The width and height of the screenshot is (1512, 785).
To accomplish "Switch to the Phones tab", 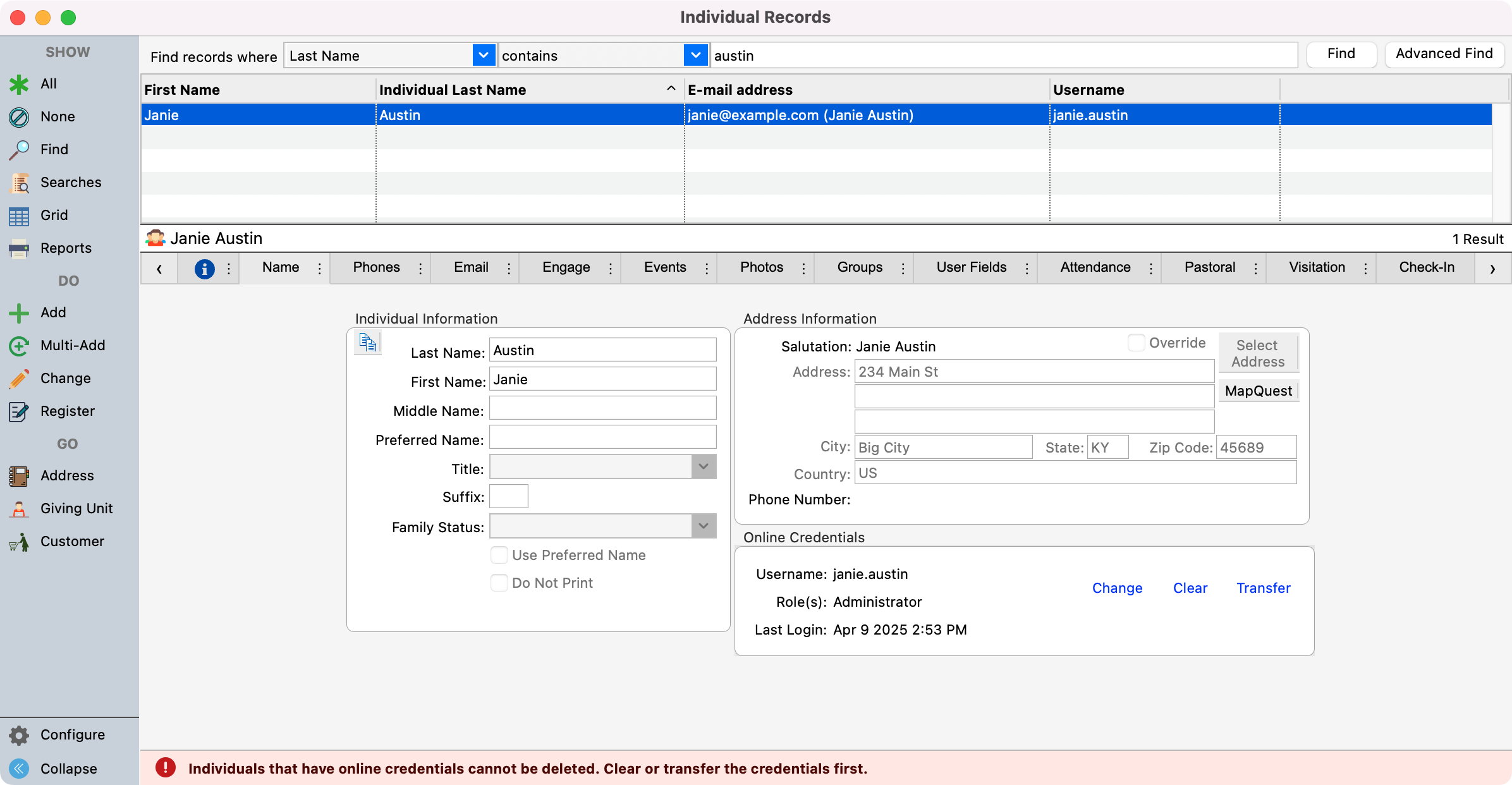I will click(376, 267).
